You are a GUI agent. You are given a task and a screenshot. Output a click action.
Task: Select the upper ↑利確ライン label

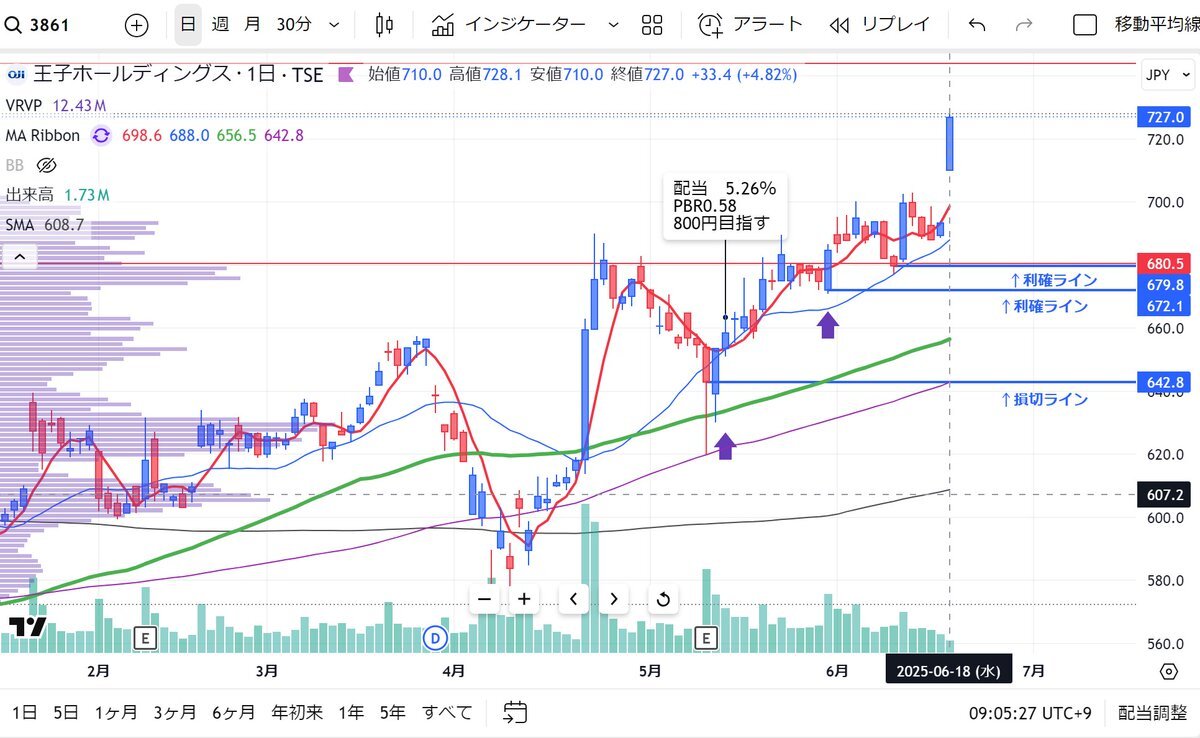coord(1052,280)
